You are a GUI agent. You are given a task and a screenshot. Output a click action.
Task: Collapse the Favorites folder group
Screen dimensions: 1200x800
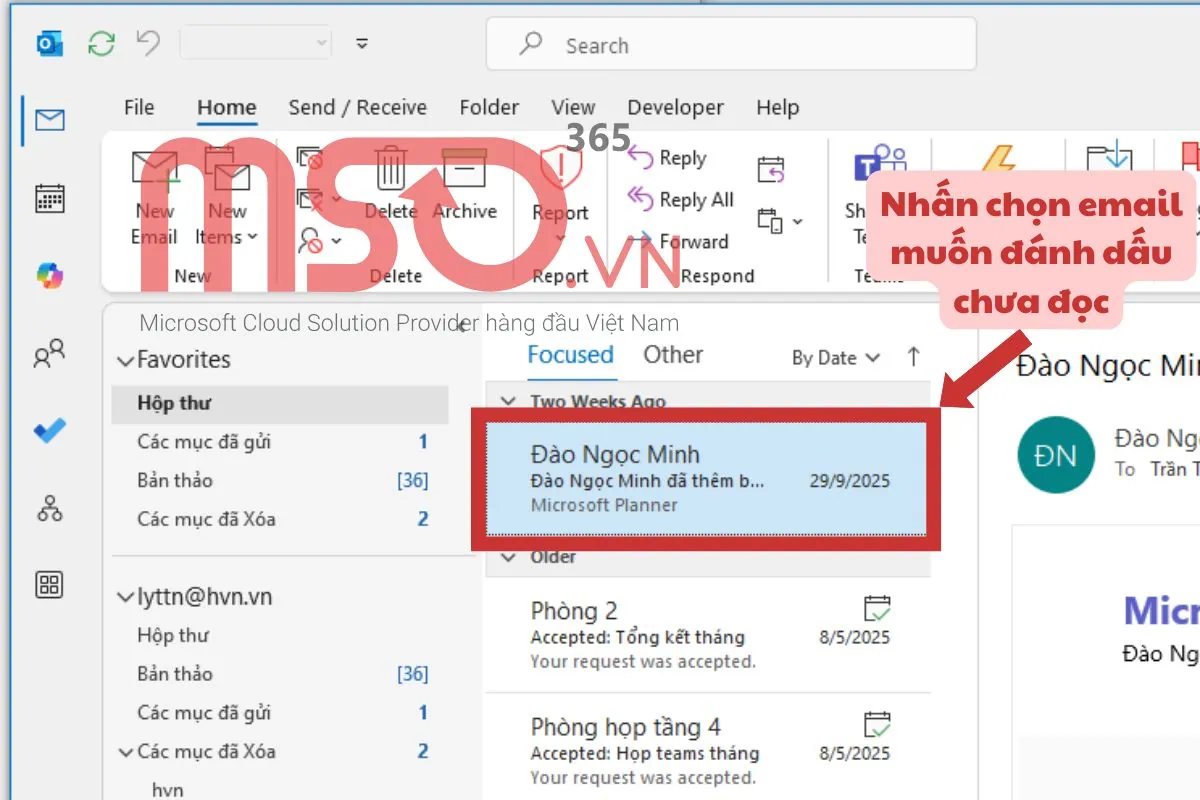click(125, 361)
